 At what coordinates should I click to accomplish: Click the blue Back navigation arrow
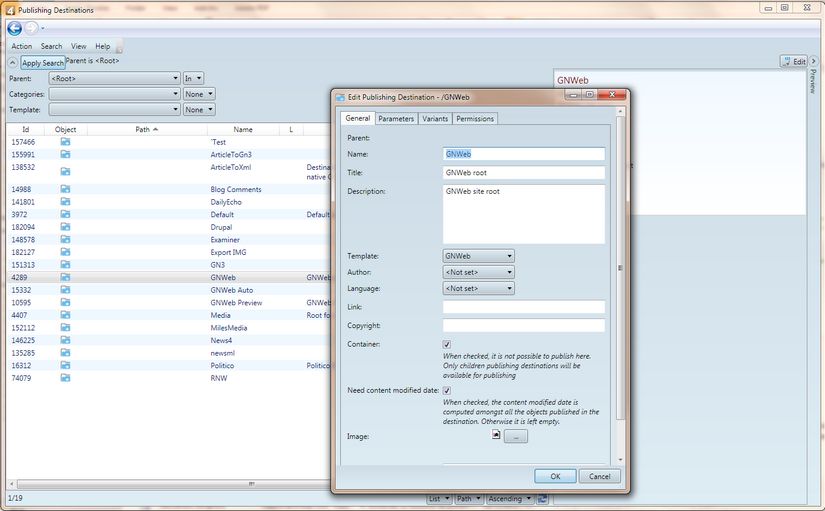click(15, 28)
